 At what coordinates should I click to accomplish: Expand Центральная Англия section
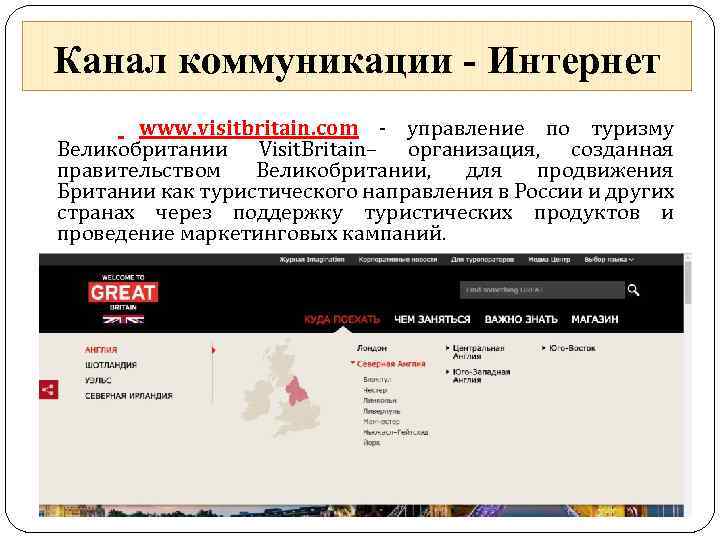[x=475, y=352]
